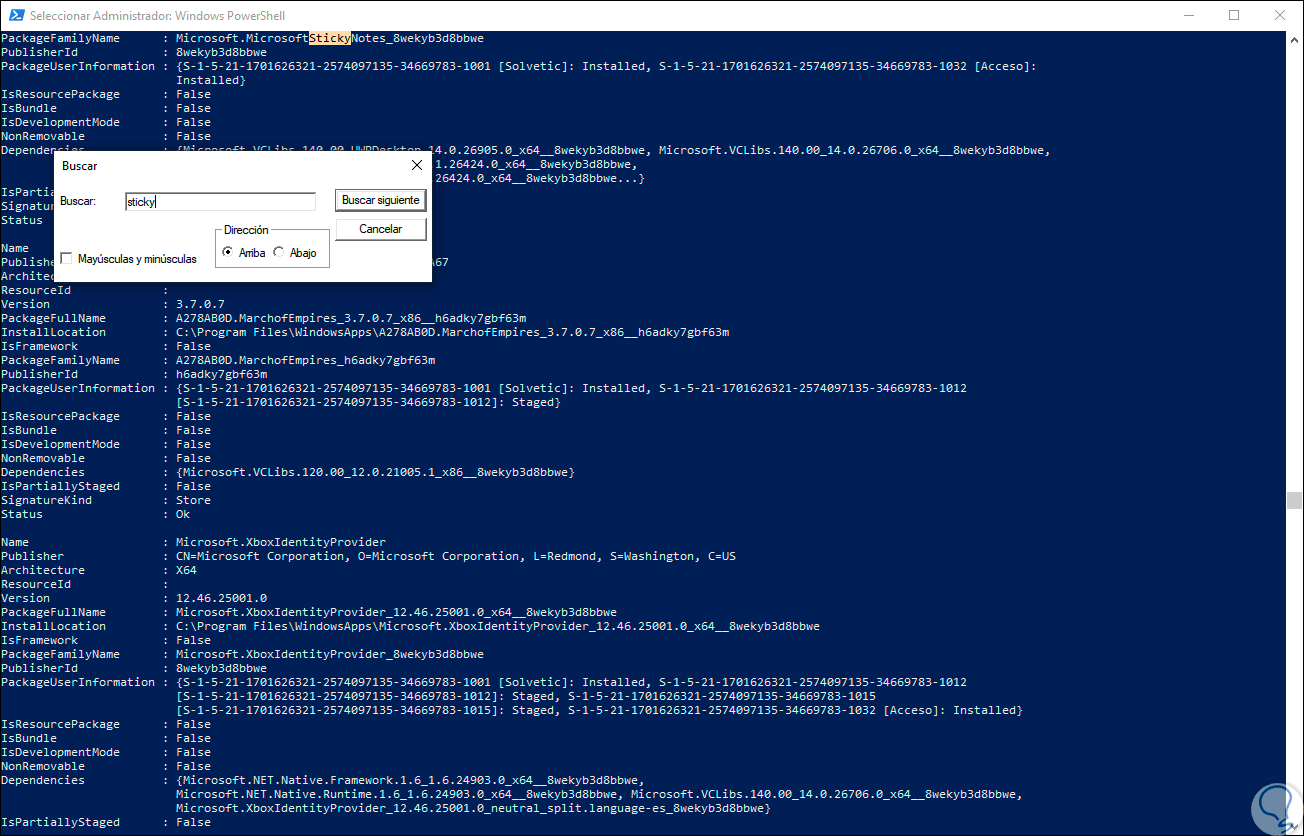Click the Version value "3.7.0.7"
The height and width of the screenshot is (836, 1304).
click(x=200, y=304)
